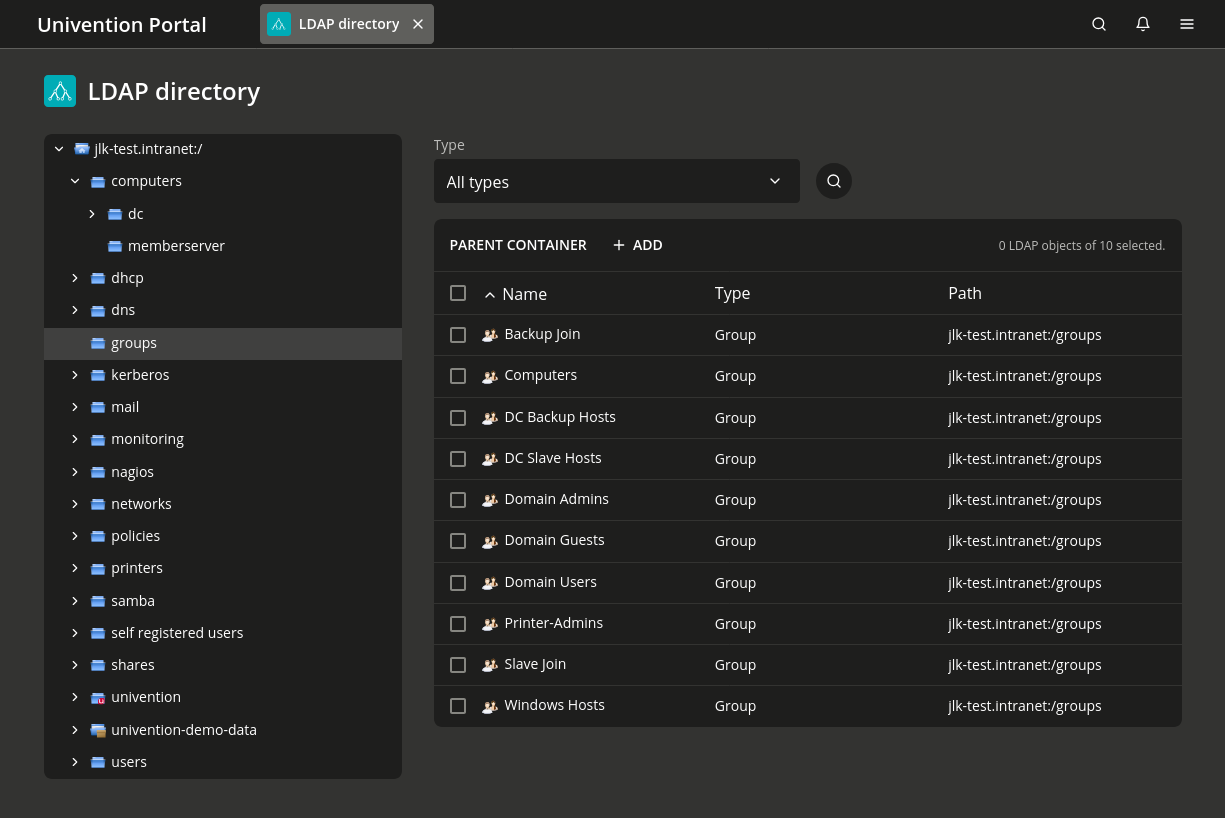Click the univention container folder icon
1225x818 pixels.
pyautogui.click(x=98, y=698)
